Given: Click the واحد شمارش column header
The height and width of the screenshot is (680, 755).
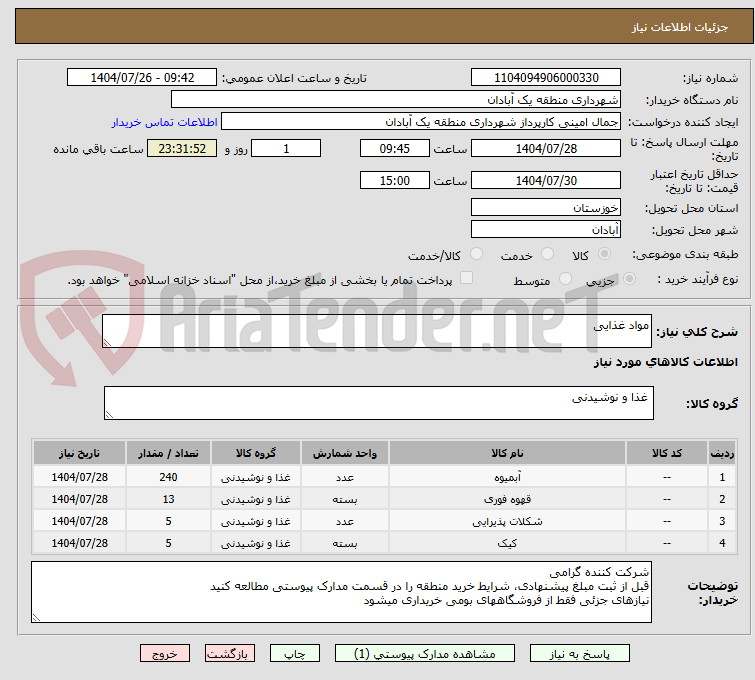Looking at the screenshot, I should pyautogui.click(x=345, y=453).
